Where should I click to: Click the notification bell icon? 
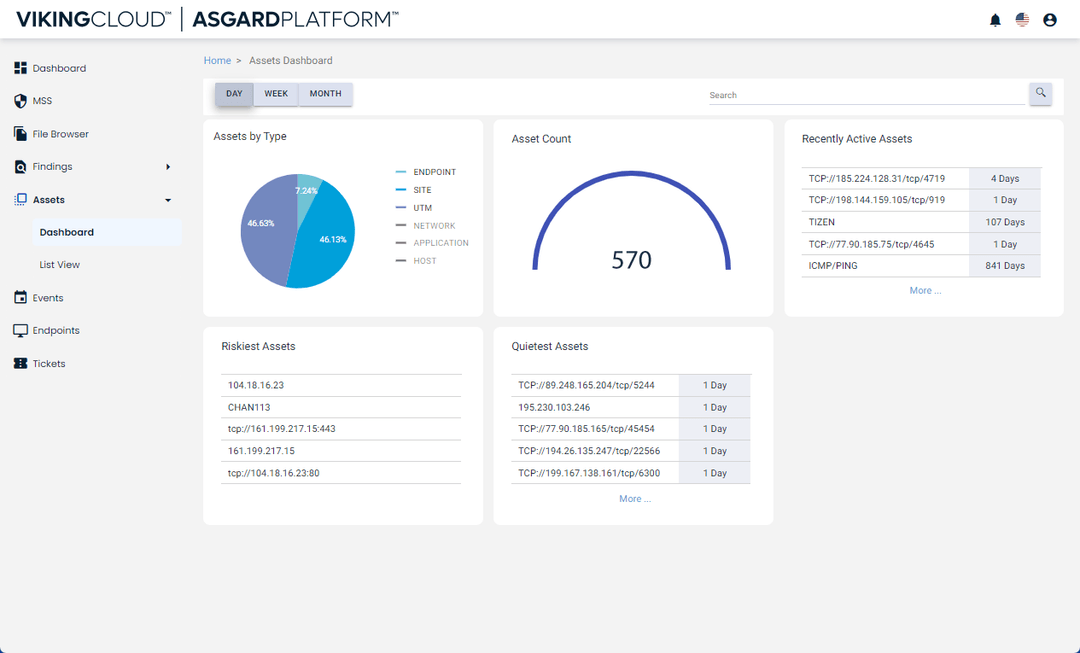pos(995,18)
